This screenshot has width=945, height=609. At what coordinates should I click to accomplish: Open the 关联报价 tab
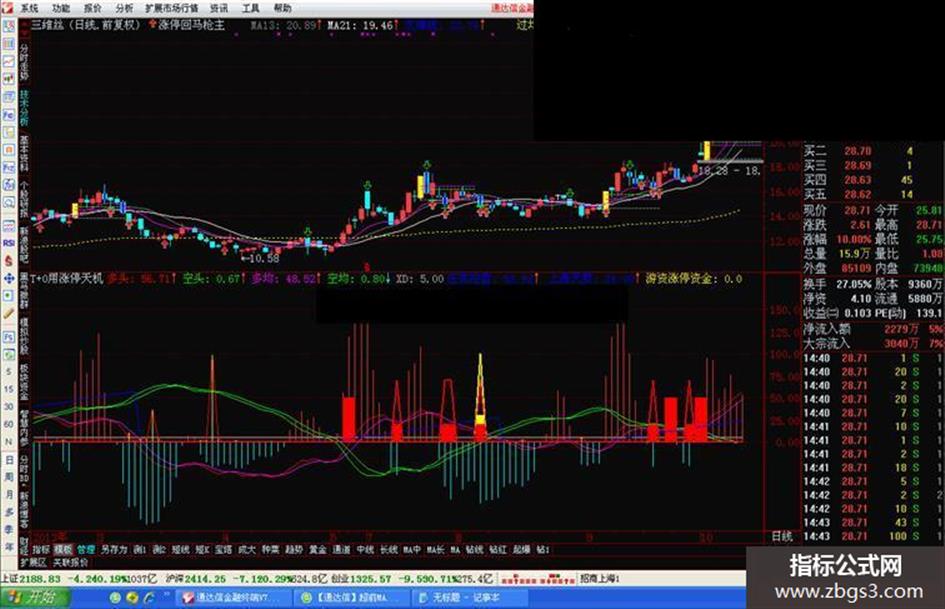click(71, 562)
